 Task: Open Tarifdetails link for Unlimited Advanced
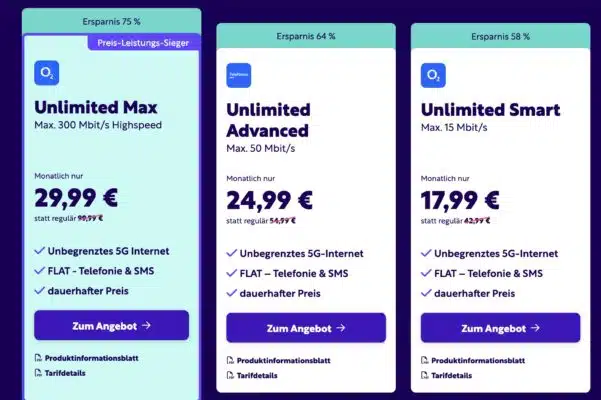[259, 375]
